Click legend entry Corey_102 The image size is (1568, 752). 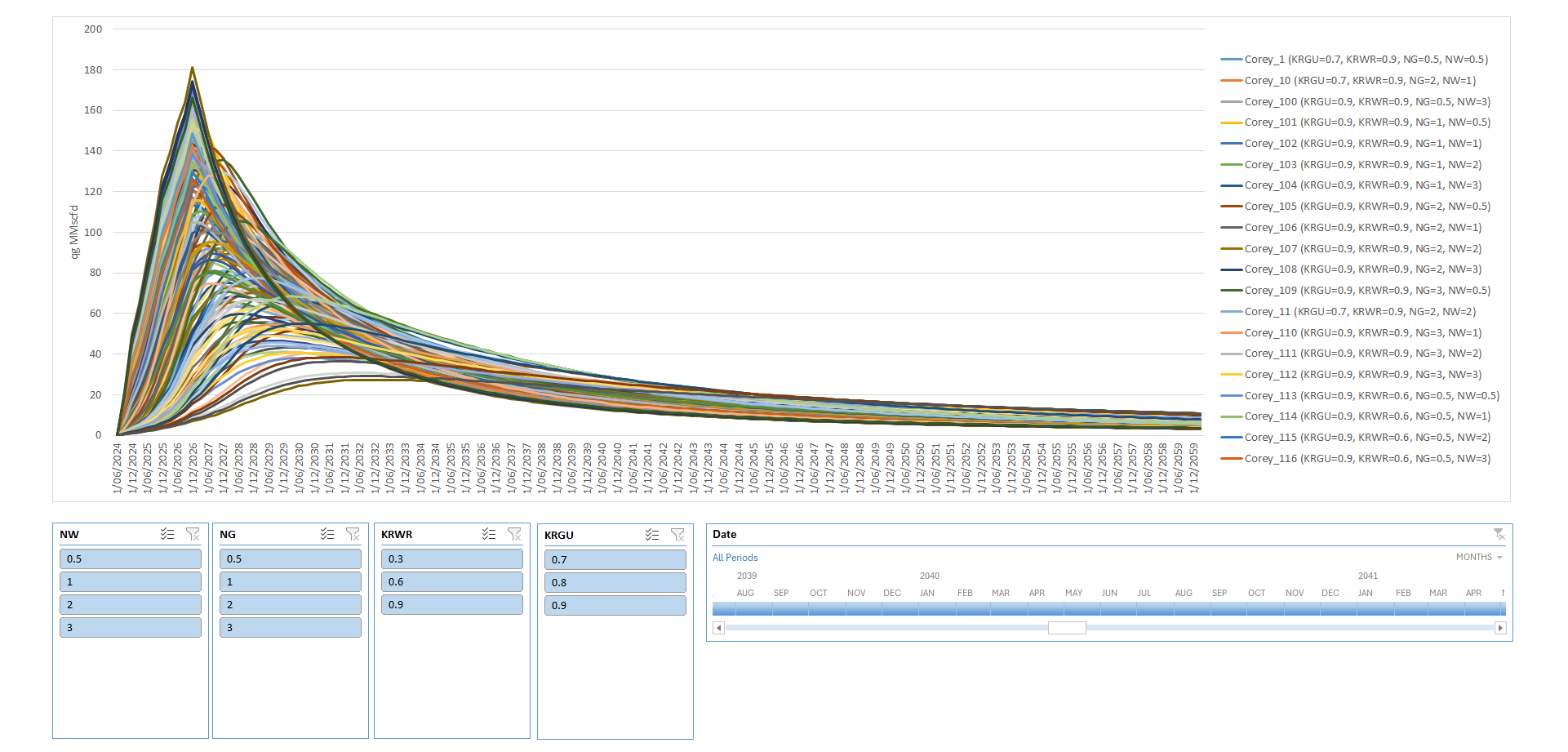1351,144
